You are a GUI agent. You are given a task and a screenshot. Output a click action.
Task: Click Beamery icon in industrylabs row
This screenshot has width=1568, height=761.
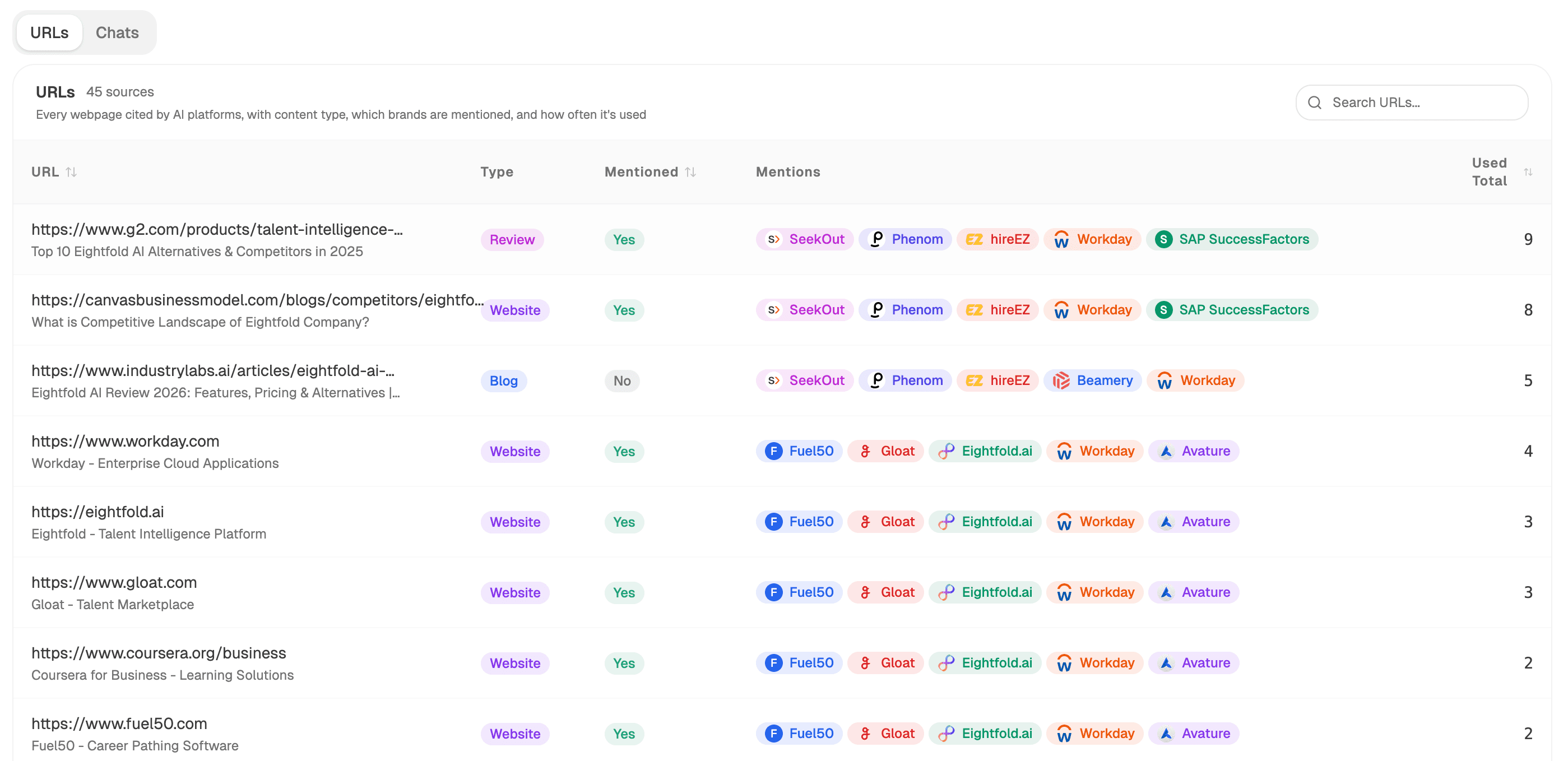1061,380
